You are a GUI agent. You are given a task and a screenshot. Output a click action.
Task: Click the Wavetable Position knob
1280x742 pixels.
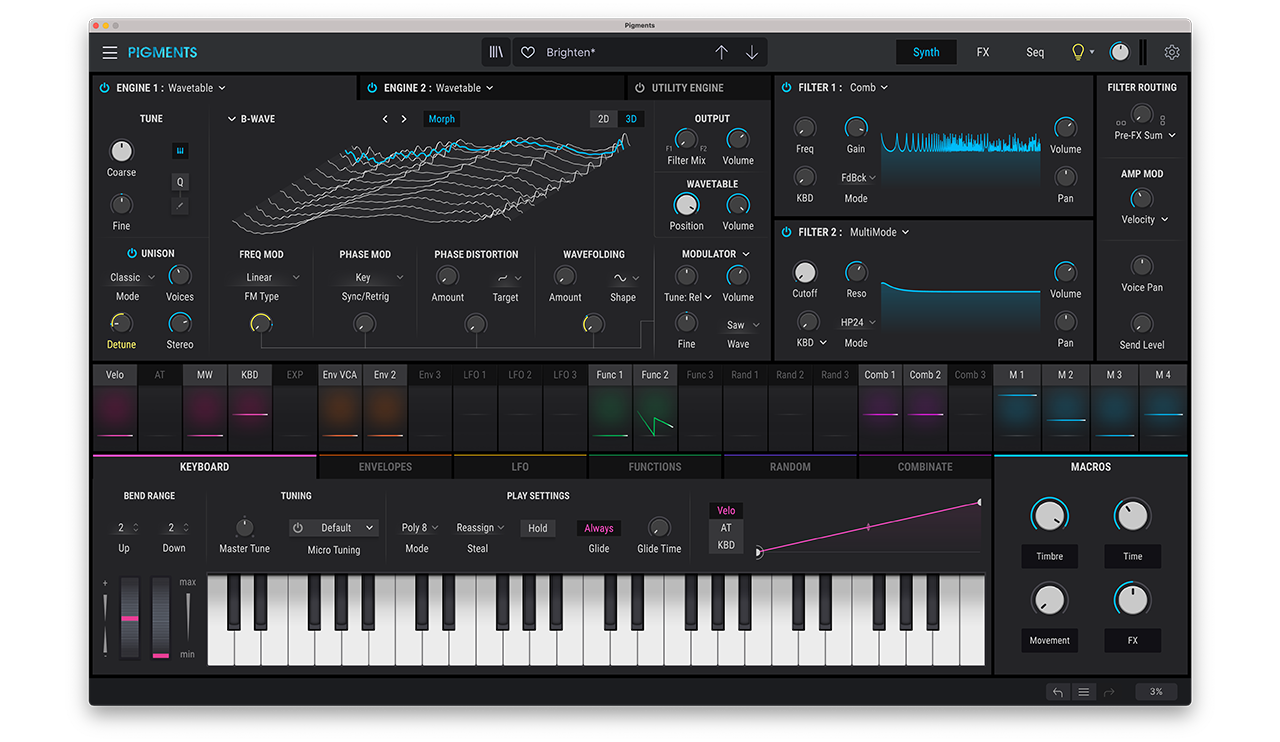point(686,204)
